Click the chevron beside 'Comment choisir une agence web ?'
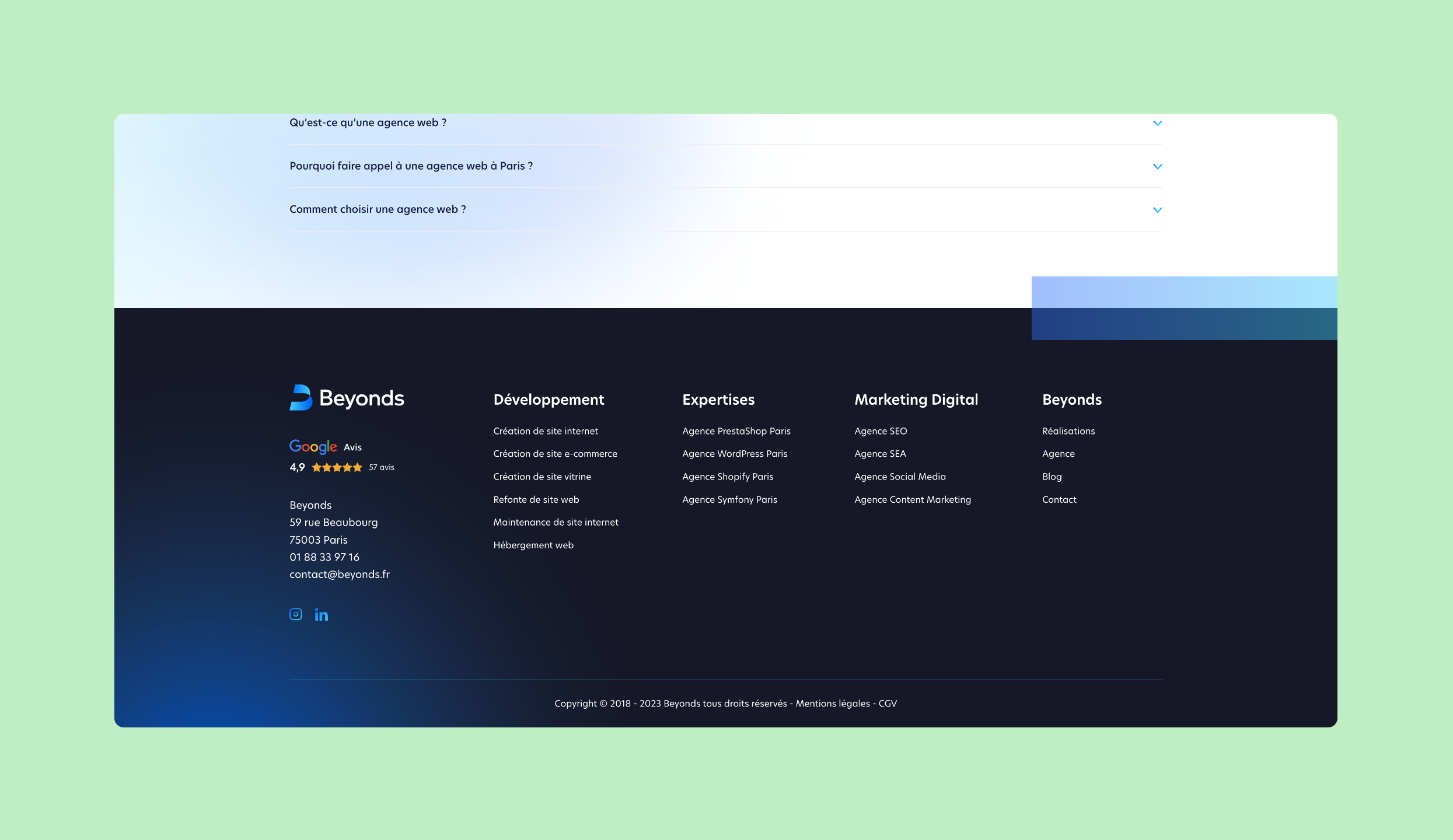This screenshot has height=840, width=1453. (x=1157, y=209)
